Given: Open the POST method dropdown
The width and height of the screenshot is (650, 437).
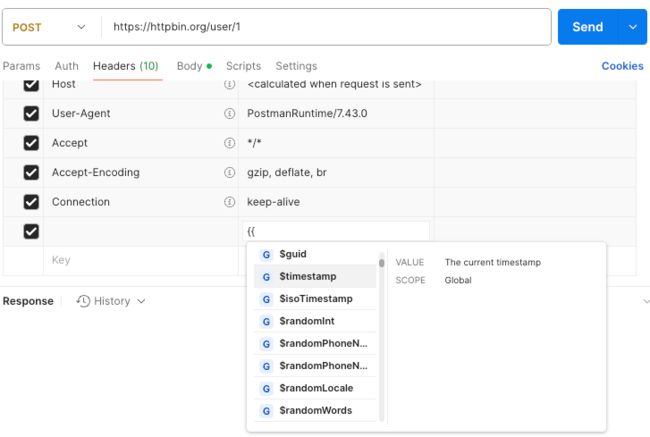Looking at the screenshot, I should tap(49, 27).
